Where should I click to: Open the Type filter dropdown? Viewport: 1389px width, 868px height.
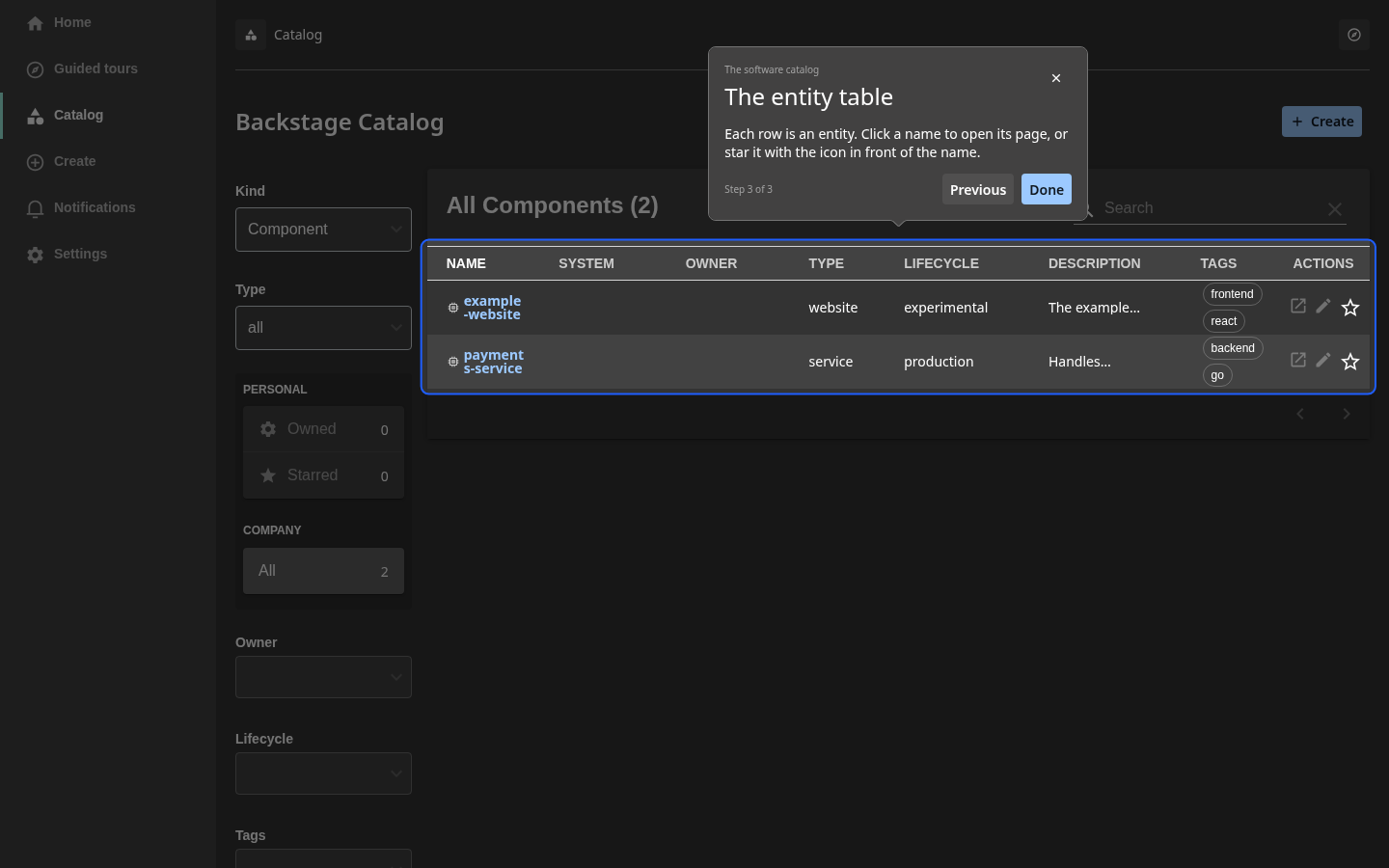(x=323, y=328)
